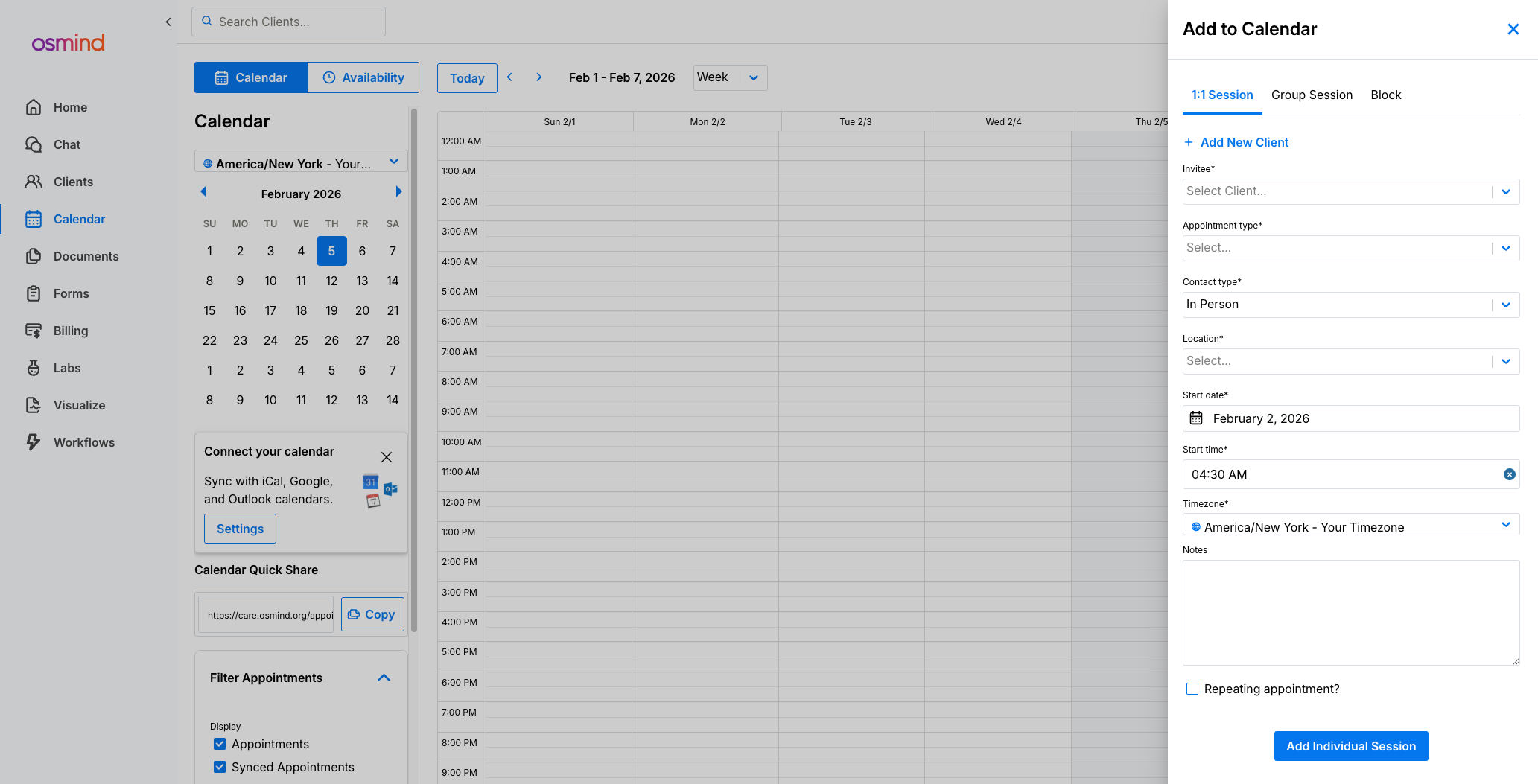Open the Clients sidebar icon
The width and height of the screenshot is (1538, 784).
(34, 182)
